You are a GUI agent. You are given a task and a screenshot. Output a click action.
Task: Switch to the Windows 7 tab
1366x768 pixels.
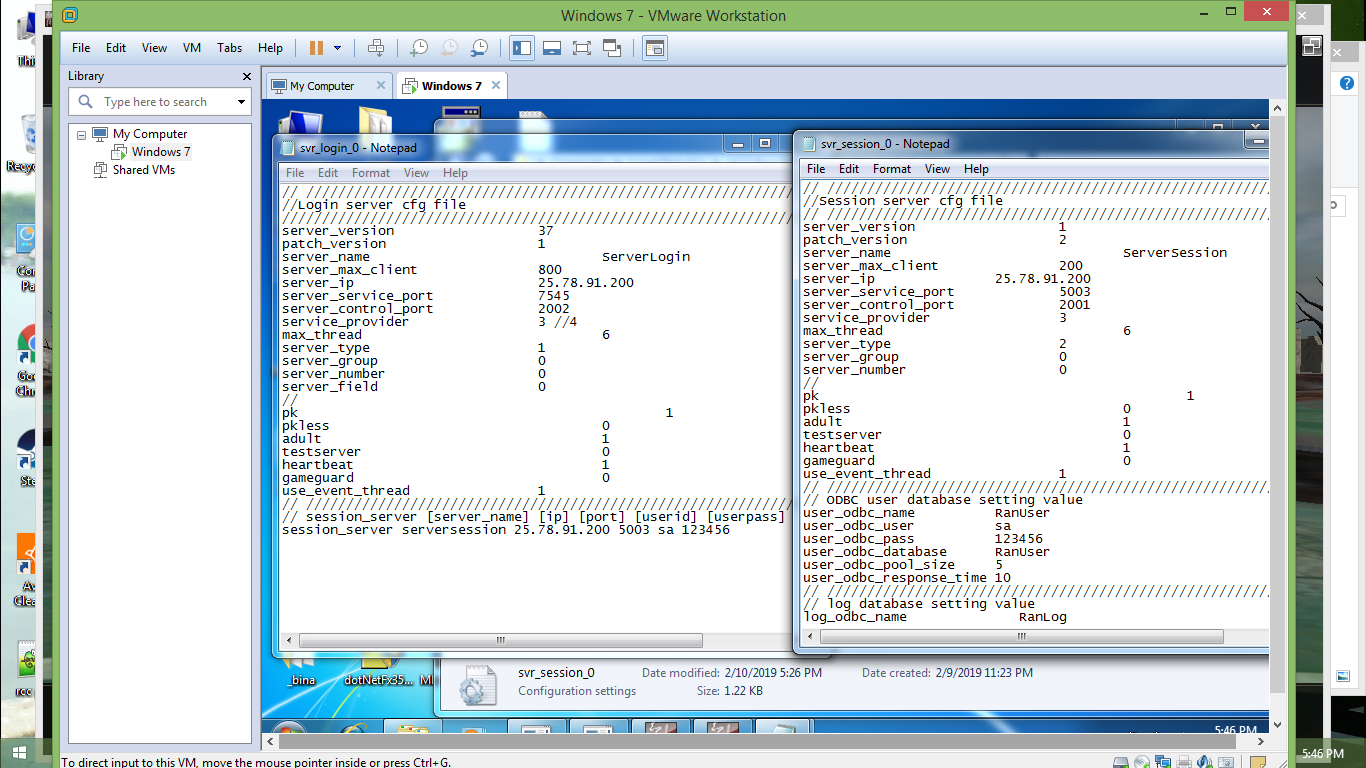click(x=451, y=86)
